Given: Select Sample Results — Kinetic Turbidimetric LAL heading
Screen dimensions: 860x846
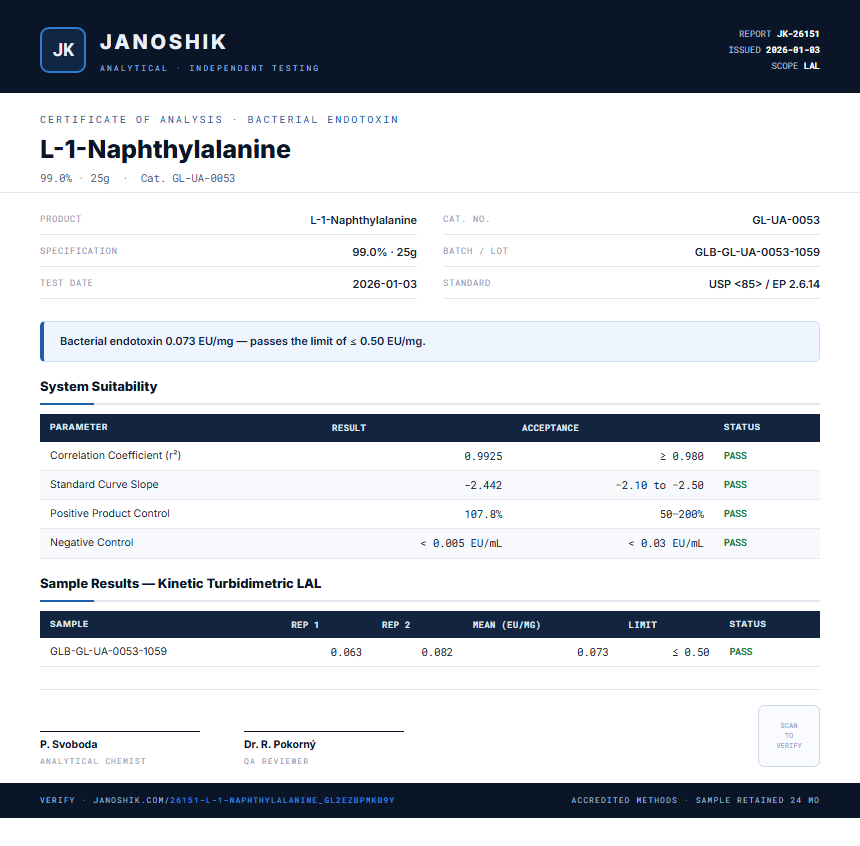Looking at the screenshot, I should (x=180, y=583).
